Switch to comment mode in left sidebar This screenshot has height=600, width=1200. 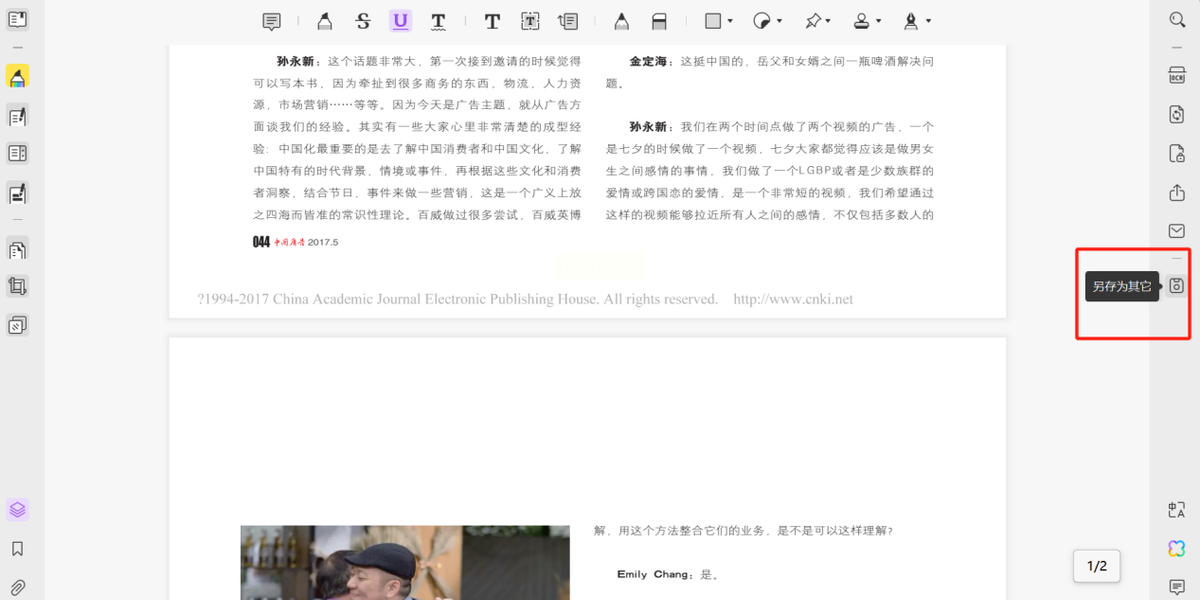pyautogui.click(x=17, y=76)
